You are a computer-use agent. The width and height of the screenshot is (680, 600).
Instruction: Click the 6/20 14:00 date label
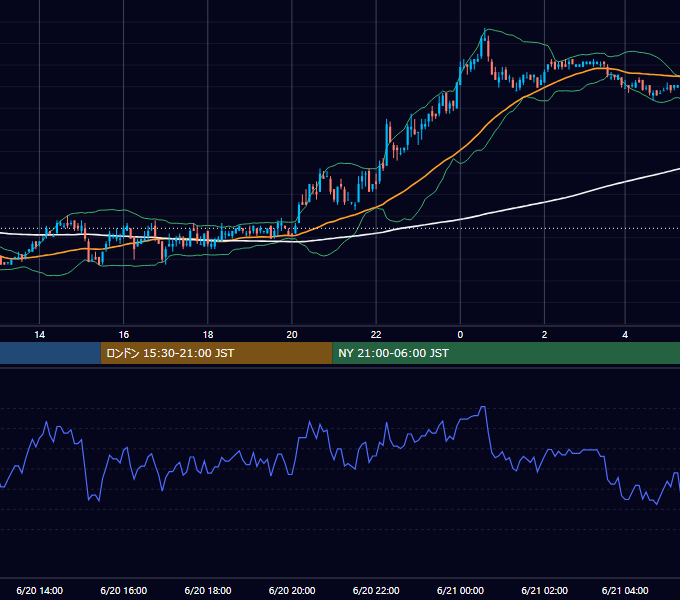pyautogui.click(x=39, y=590)
